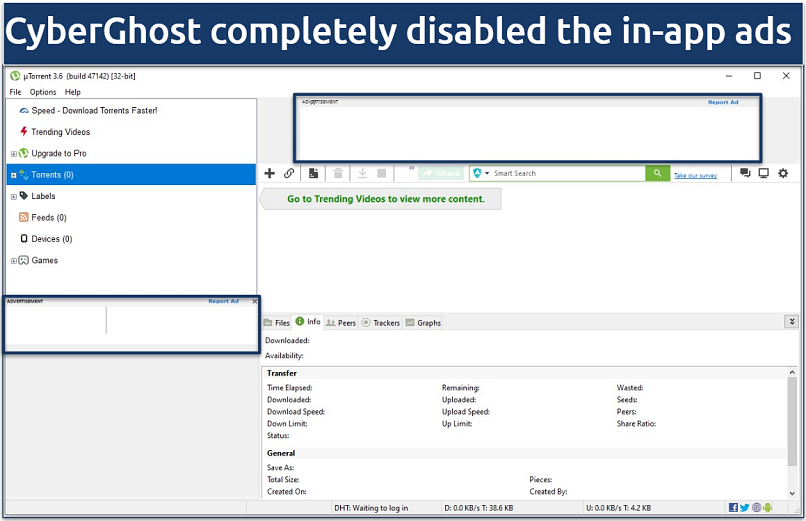Screen dimensions: 806x521
Task: Click the Feeds RSS icon
Action: 24,217
